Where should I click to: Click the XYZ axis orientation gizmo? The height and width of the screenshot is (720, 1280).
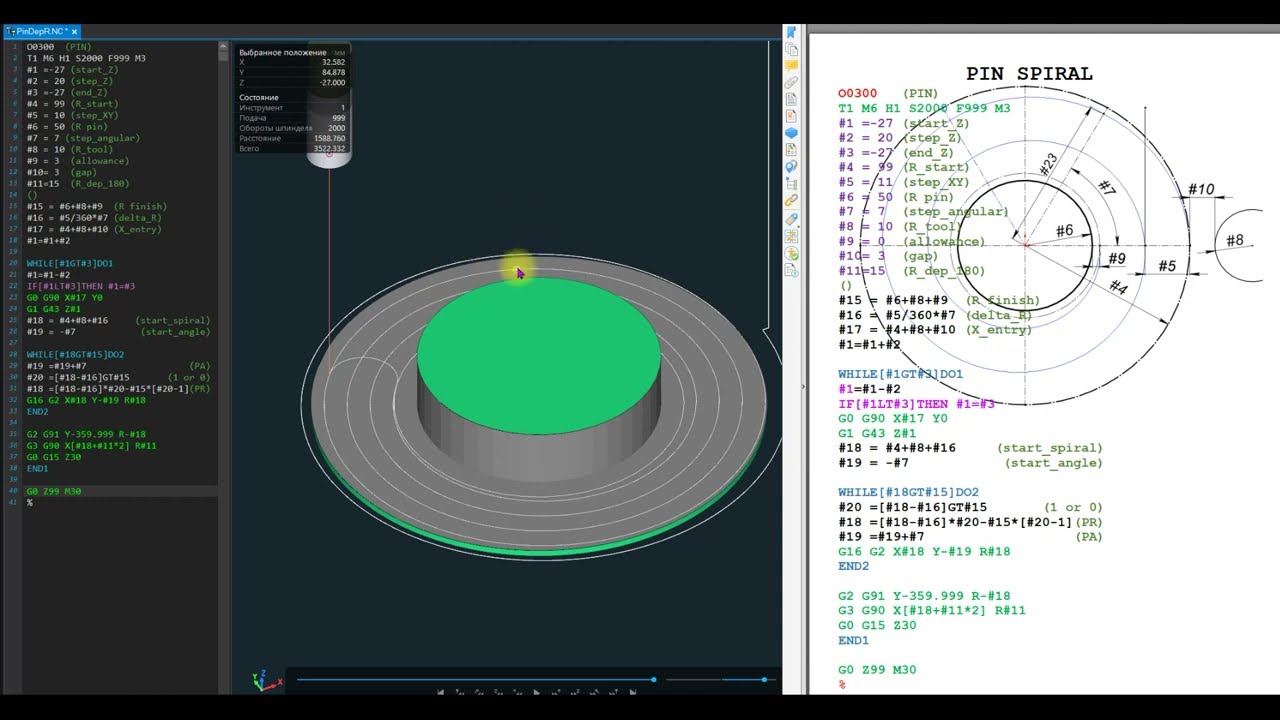(x=265, y=680)
